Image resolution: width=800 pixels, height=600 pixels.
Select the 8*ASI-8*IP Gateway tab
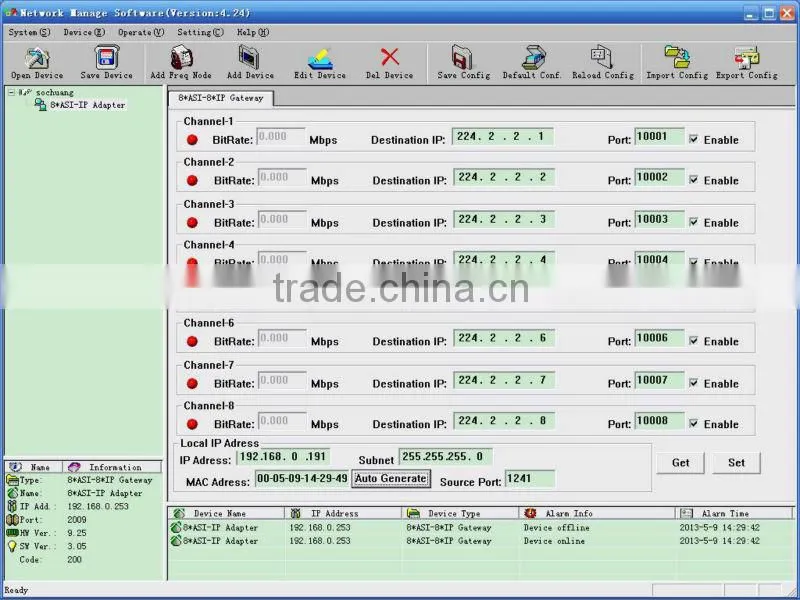coord(220,98)
